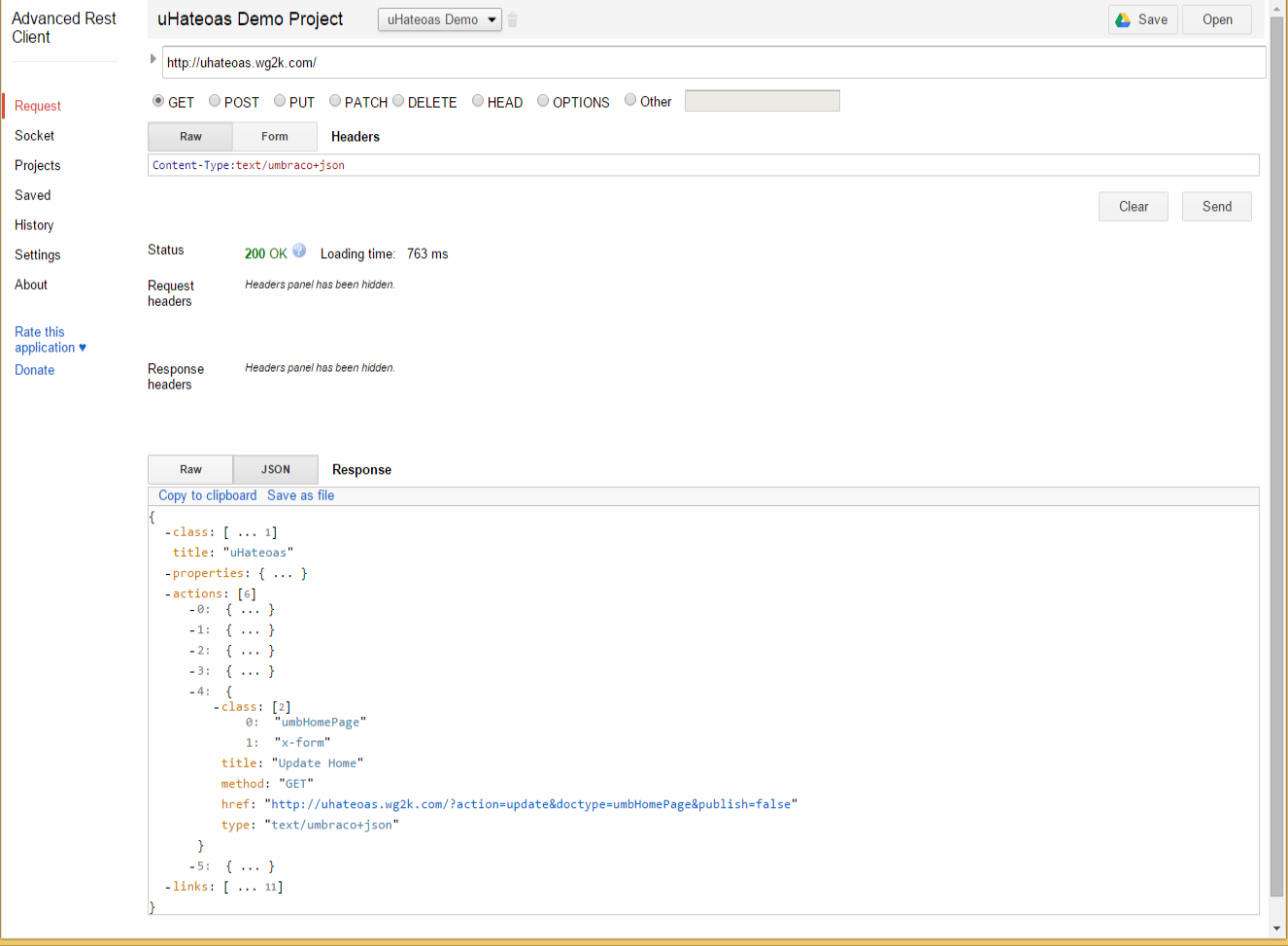Switch to the Form headers tab
This screenshot has height=946, width=1288.
pyautogui.click(x=275, y=137)
